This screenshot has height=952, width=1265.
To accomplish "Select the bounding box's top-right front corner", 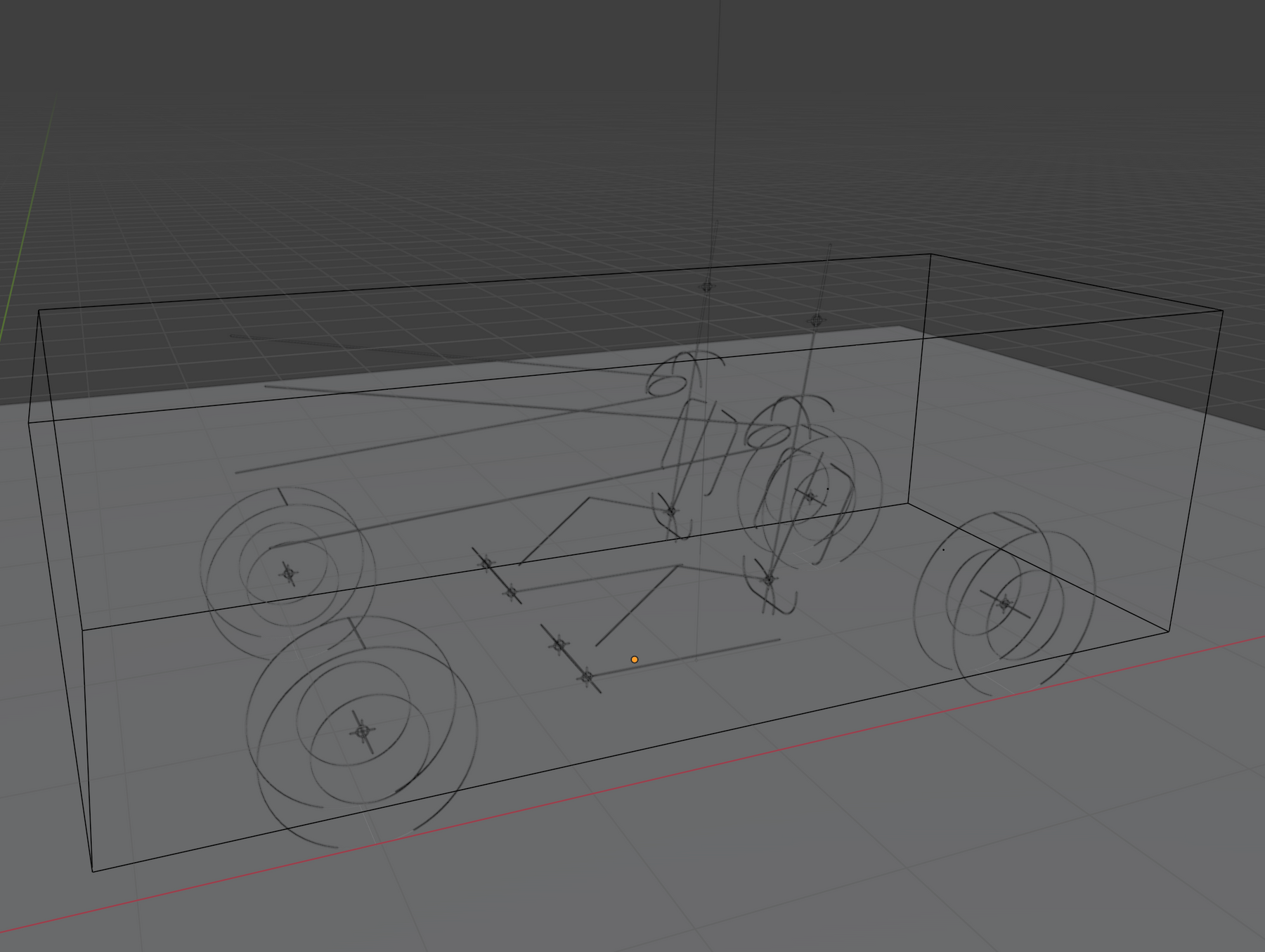I will point(1222,311).
